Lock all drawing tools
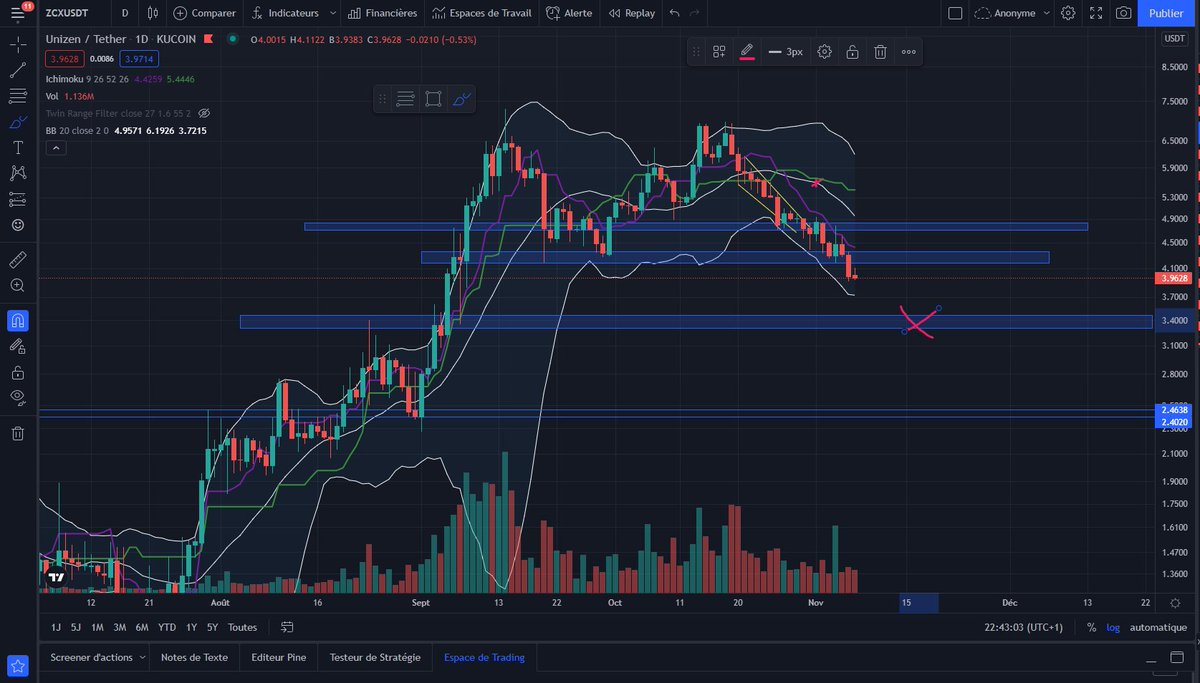 (x=18, y=372)
